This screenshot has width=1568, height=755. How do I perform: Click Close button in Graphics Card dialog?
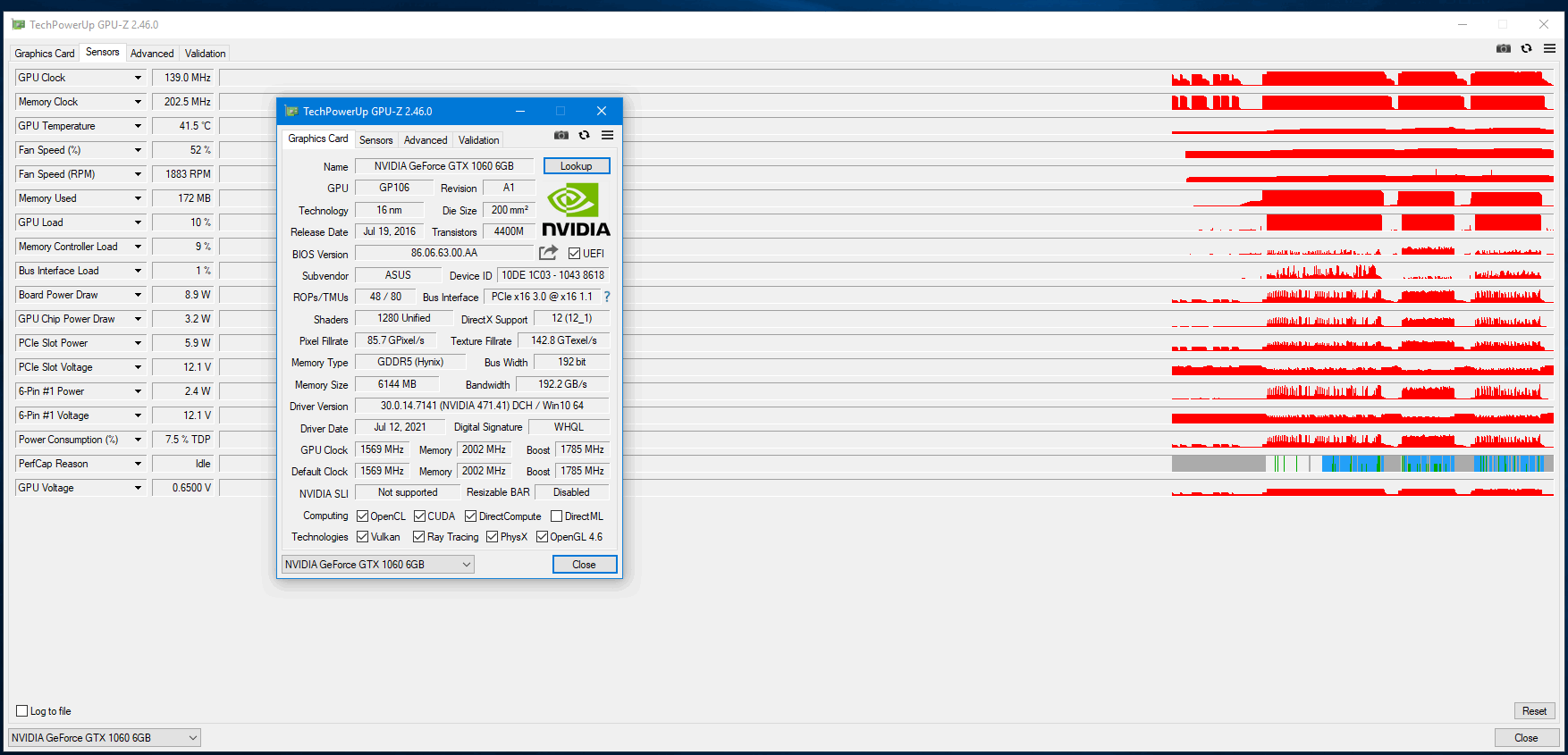point(585,565)
